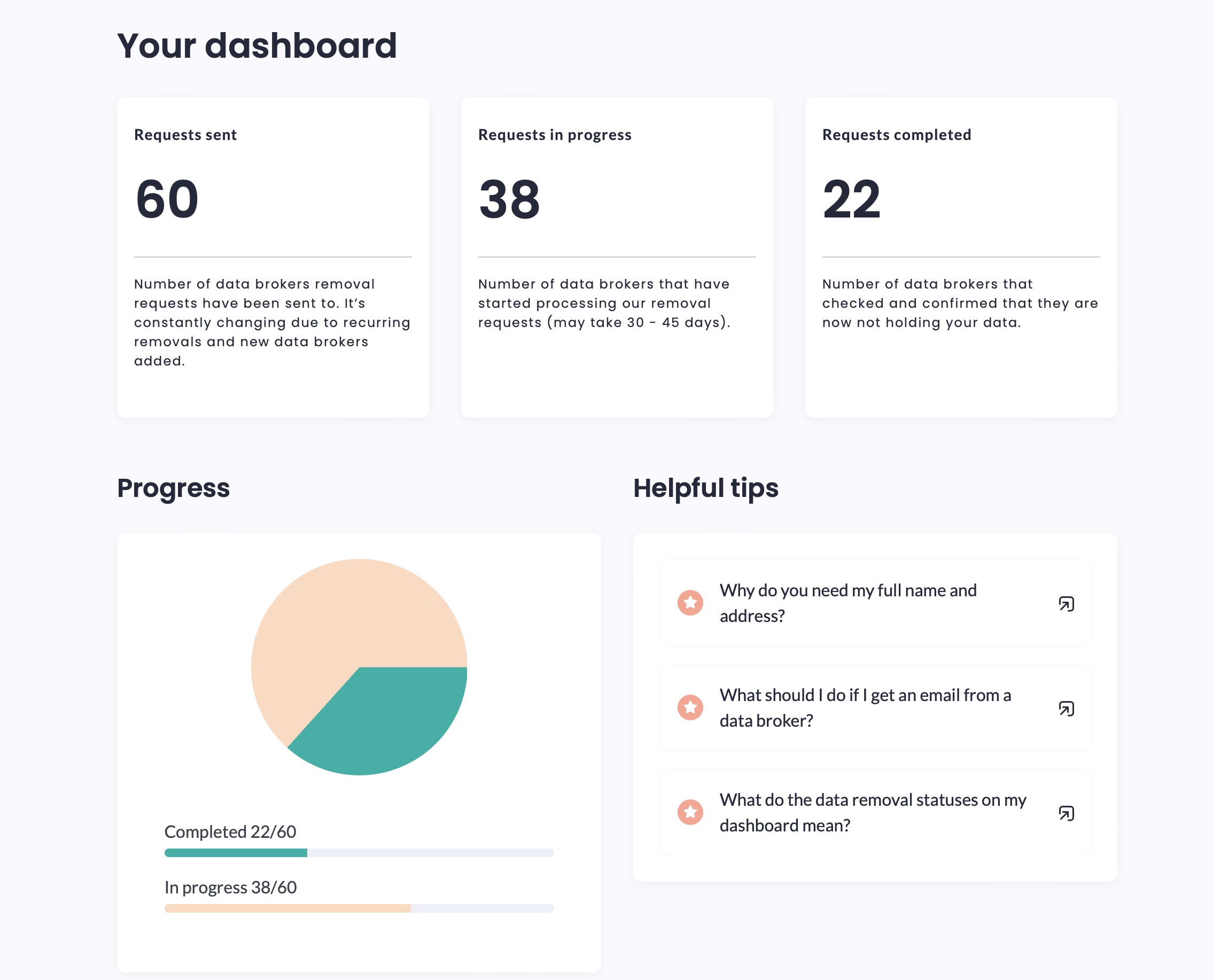Click the In progress 38/60 progress bar
1213x980 pixels.
pos(359,908)
